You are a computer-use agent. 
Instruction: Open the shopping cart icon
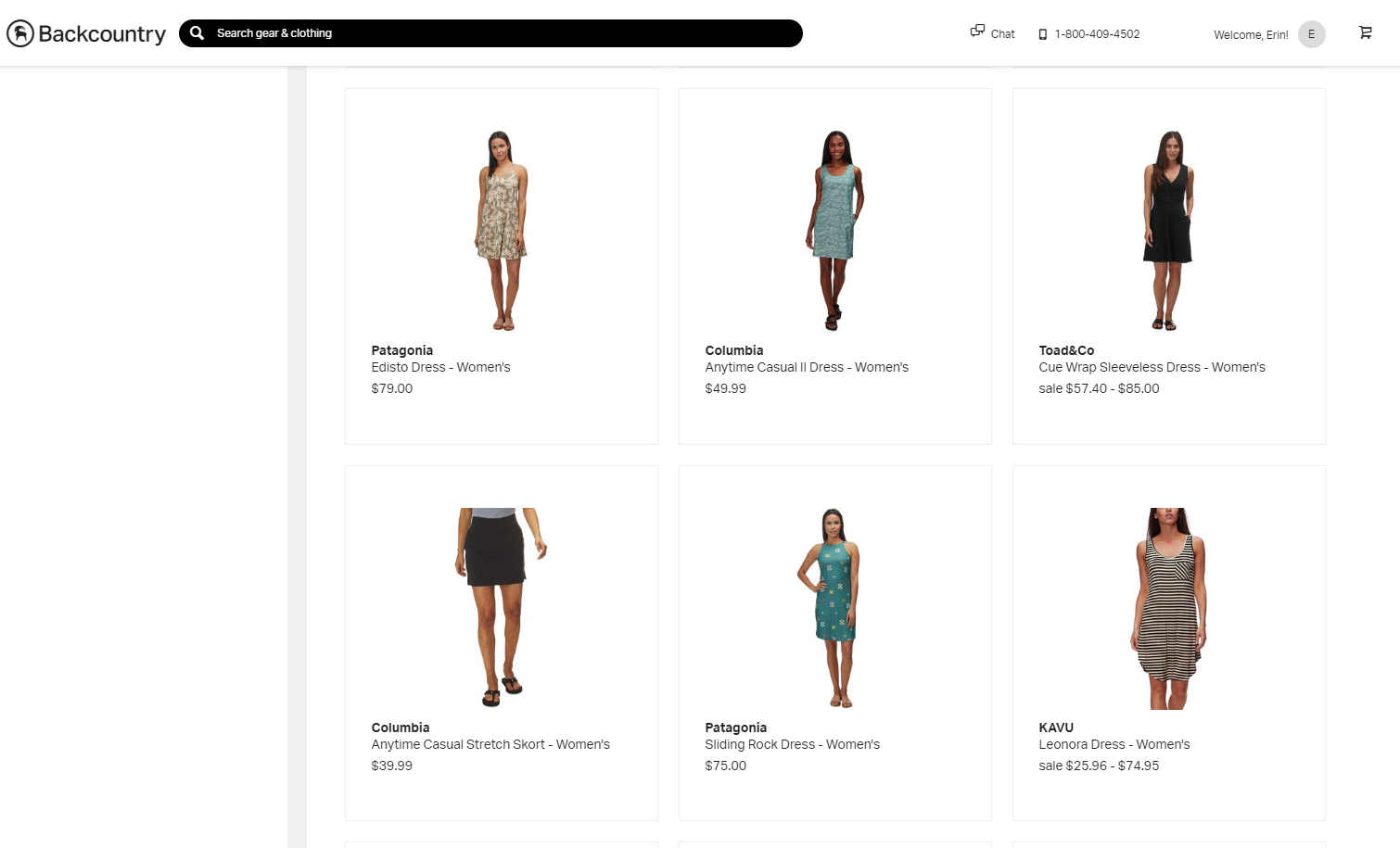click(1365, 32)
